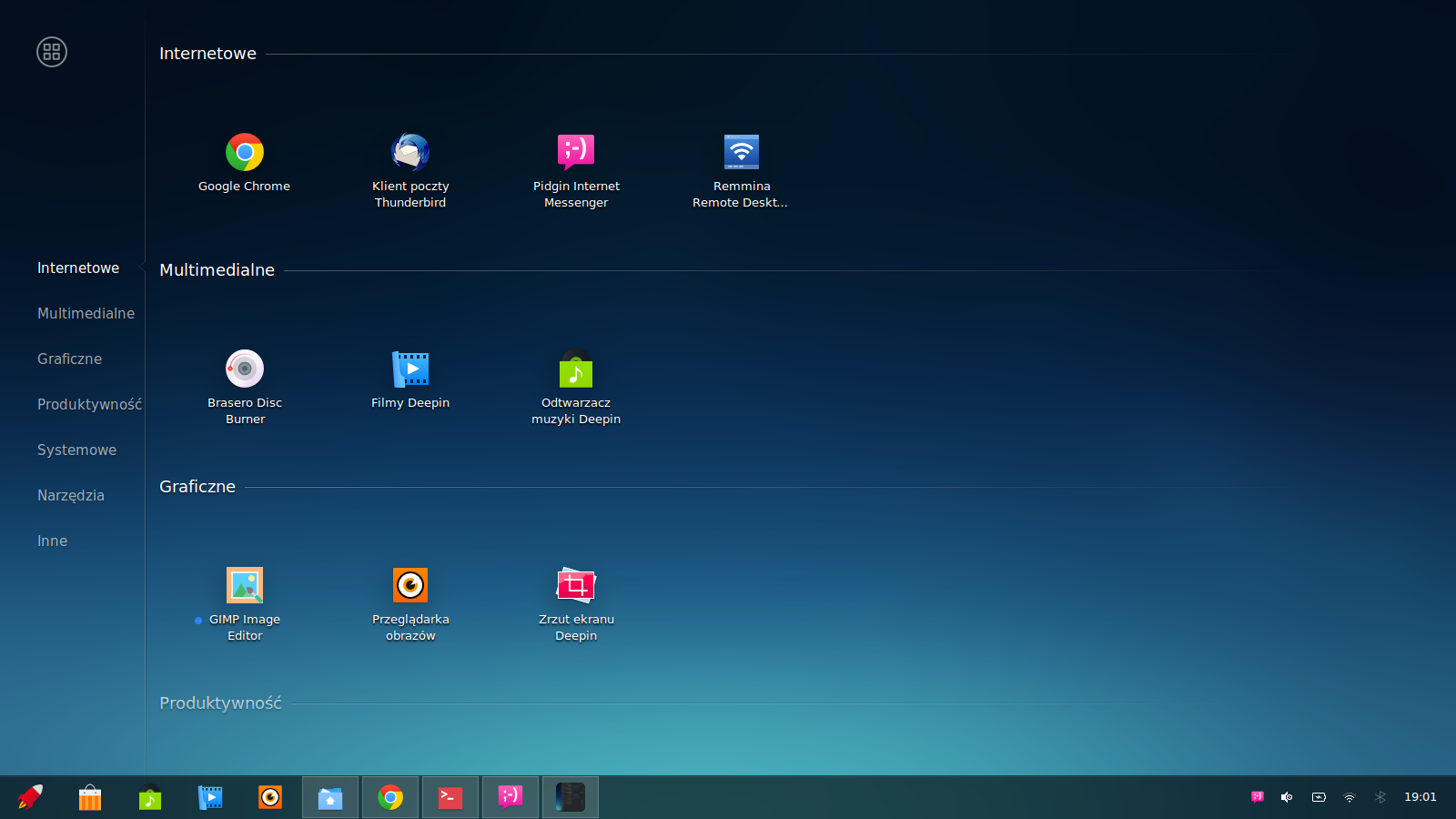Switch launcher view with grid mode icon
The width and height of the screenshot is (1456, 819).
(x=52, y=52)
